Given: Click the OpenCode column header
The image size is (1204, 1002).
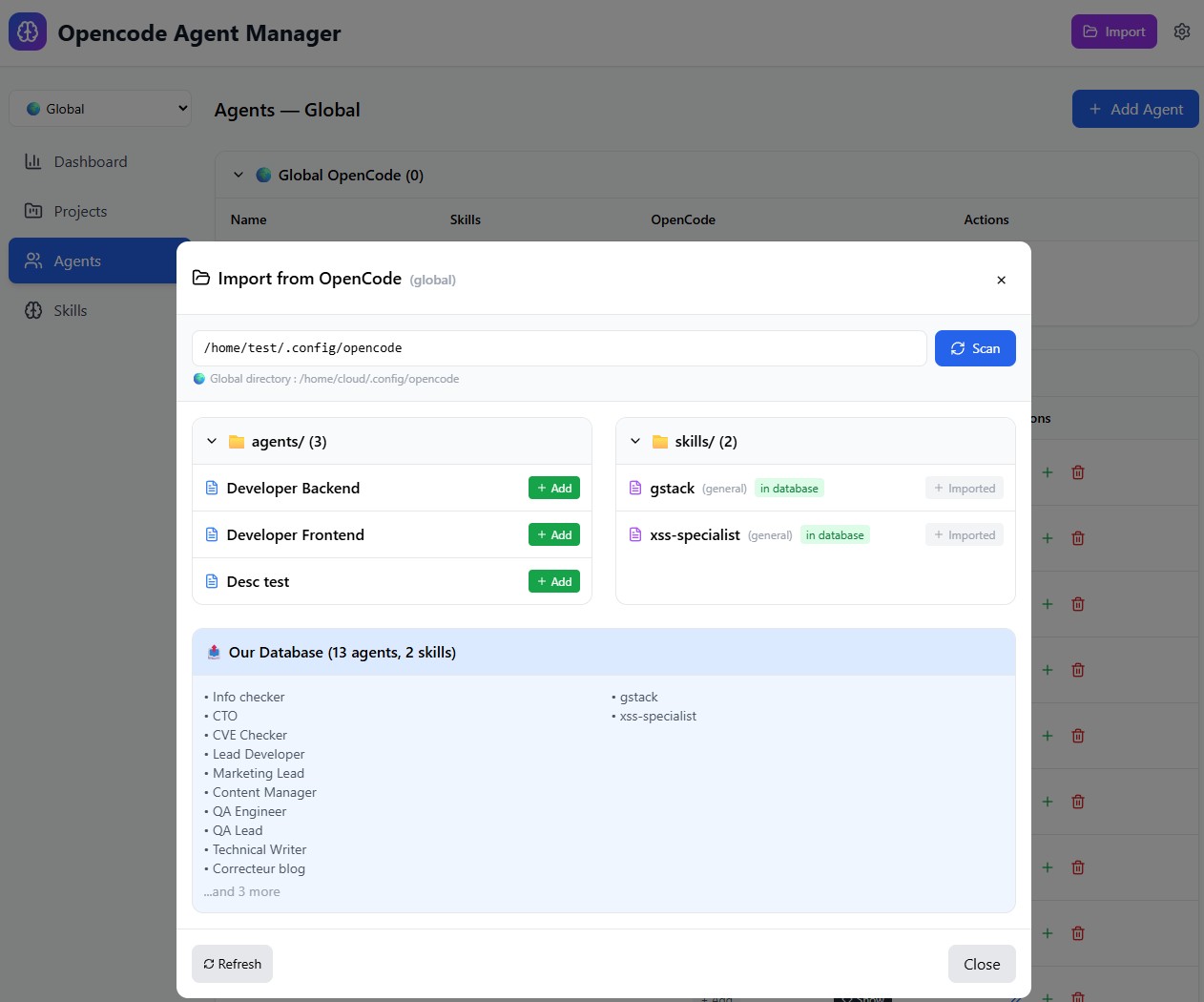Looking at the screenshot, I should pyautogui.click(x=683, y=219).
